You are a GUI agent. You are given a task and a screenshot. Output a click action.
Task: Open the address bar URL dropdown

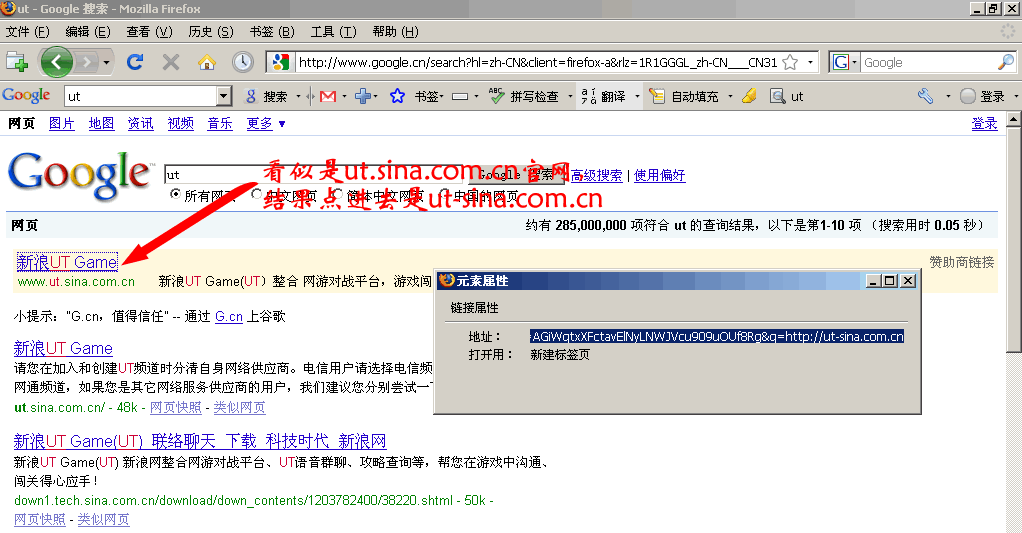tap(810, 63)
